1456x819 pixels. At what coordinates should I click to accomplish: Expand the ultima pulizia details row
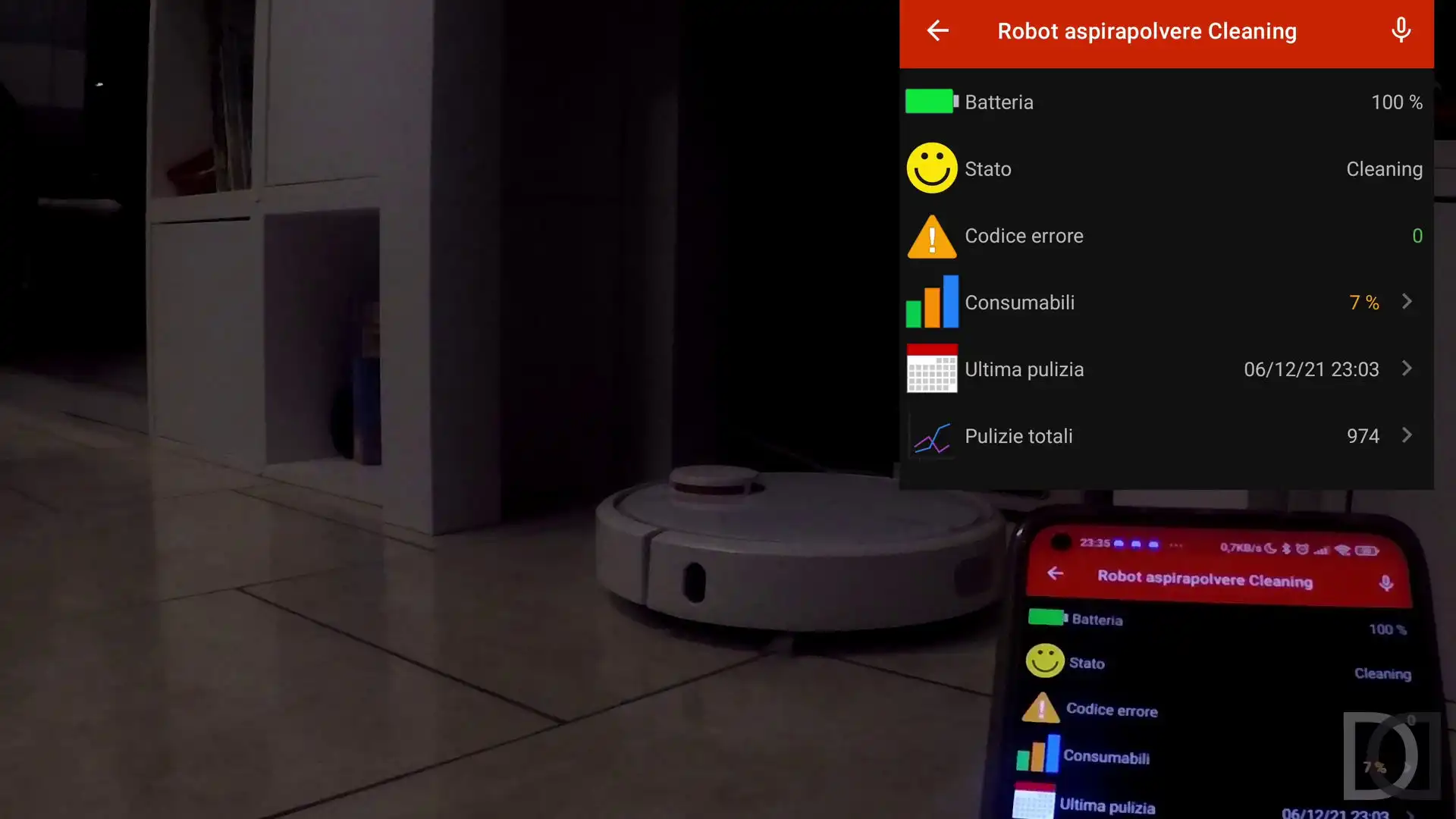coord(1409,369)
